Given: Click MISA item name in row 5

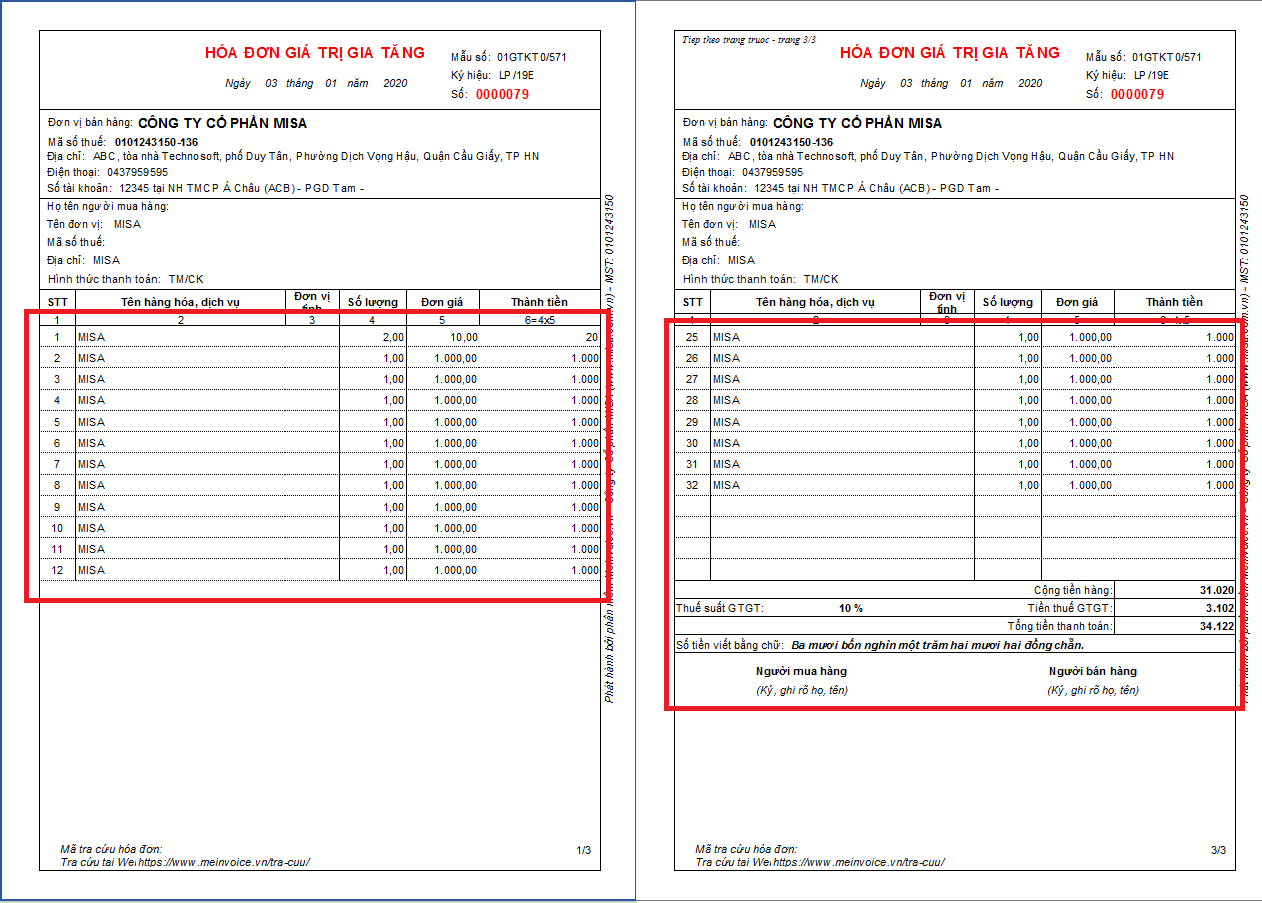Looking at the screenshot, I should tap(91, 422).
